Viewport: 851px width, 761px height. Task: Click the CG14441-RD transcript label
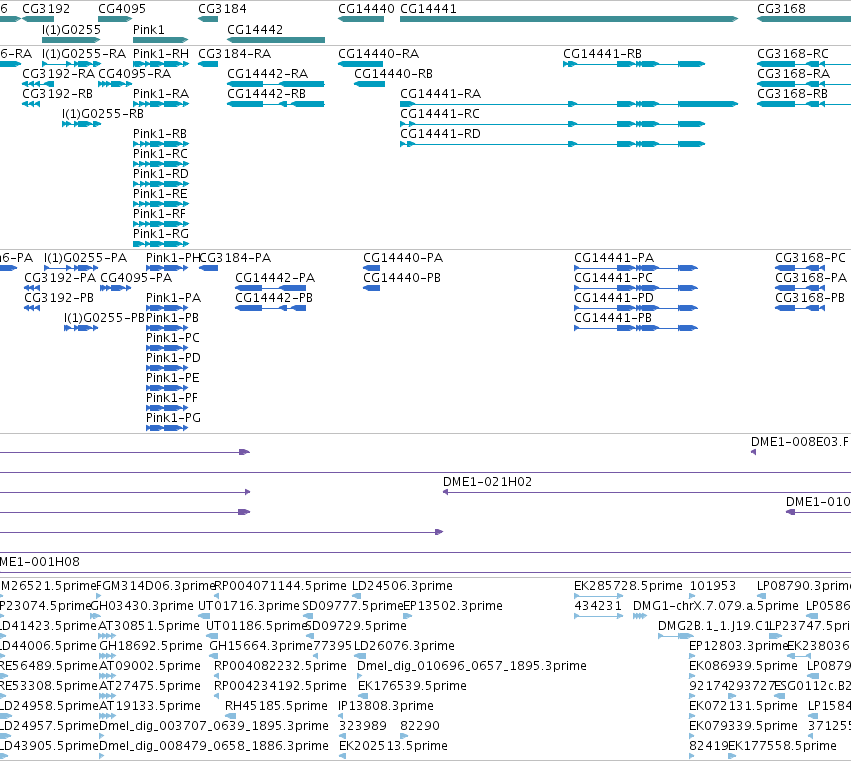point(440,134)
